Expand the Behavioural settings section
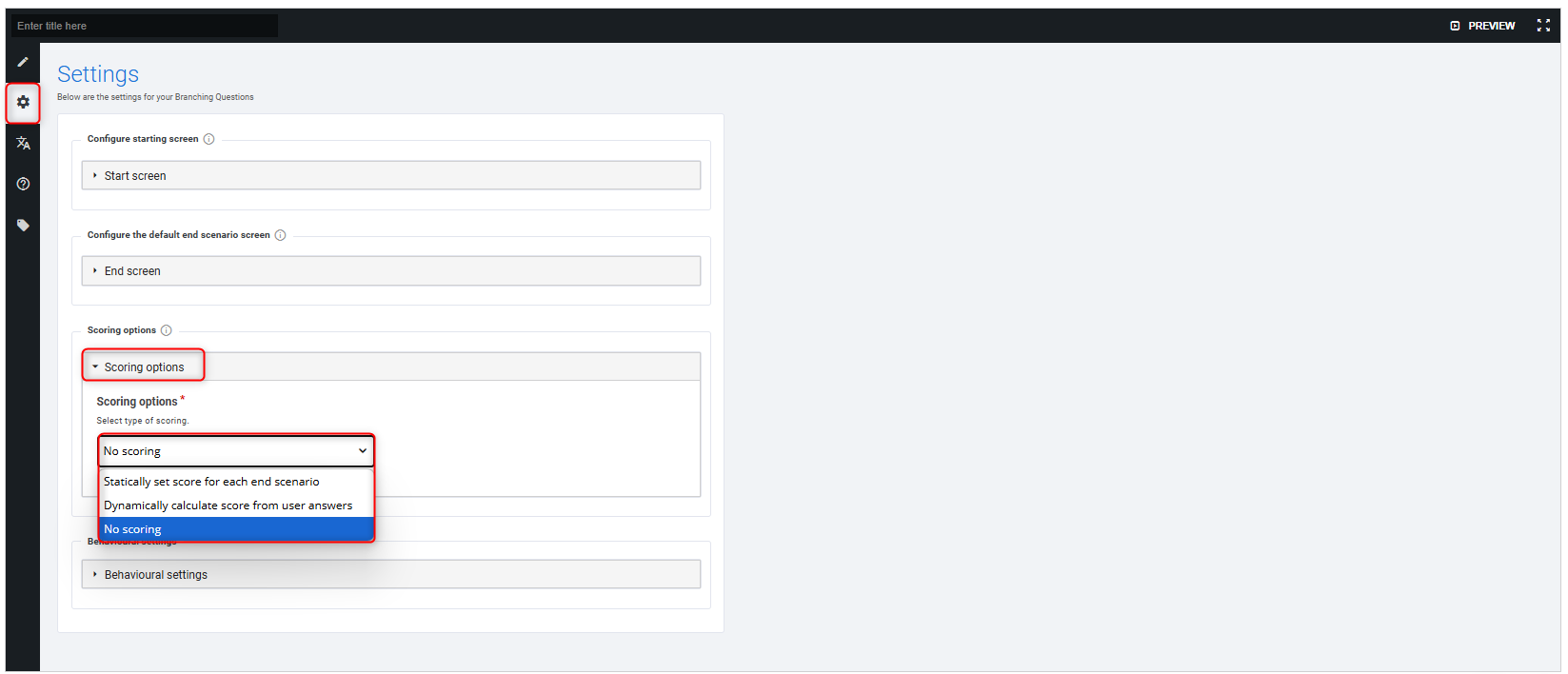The image size is (1568, 674). pos(391,574)
